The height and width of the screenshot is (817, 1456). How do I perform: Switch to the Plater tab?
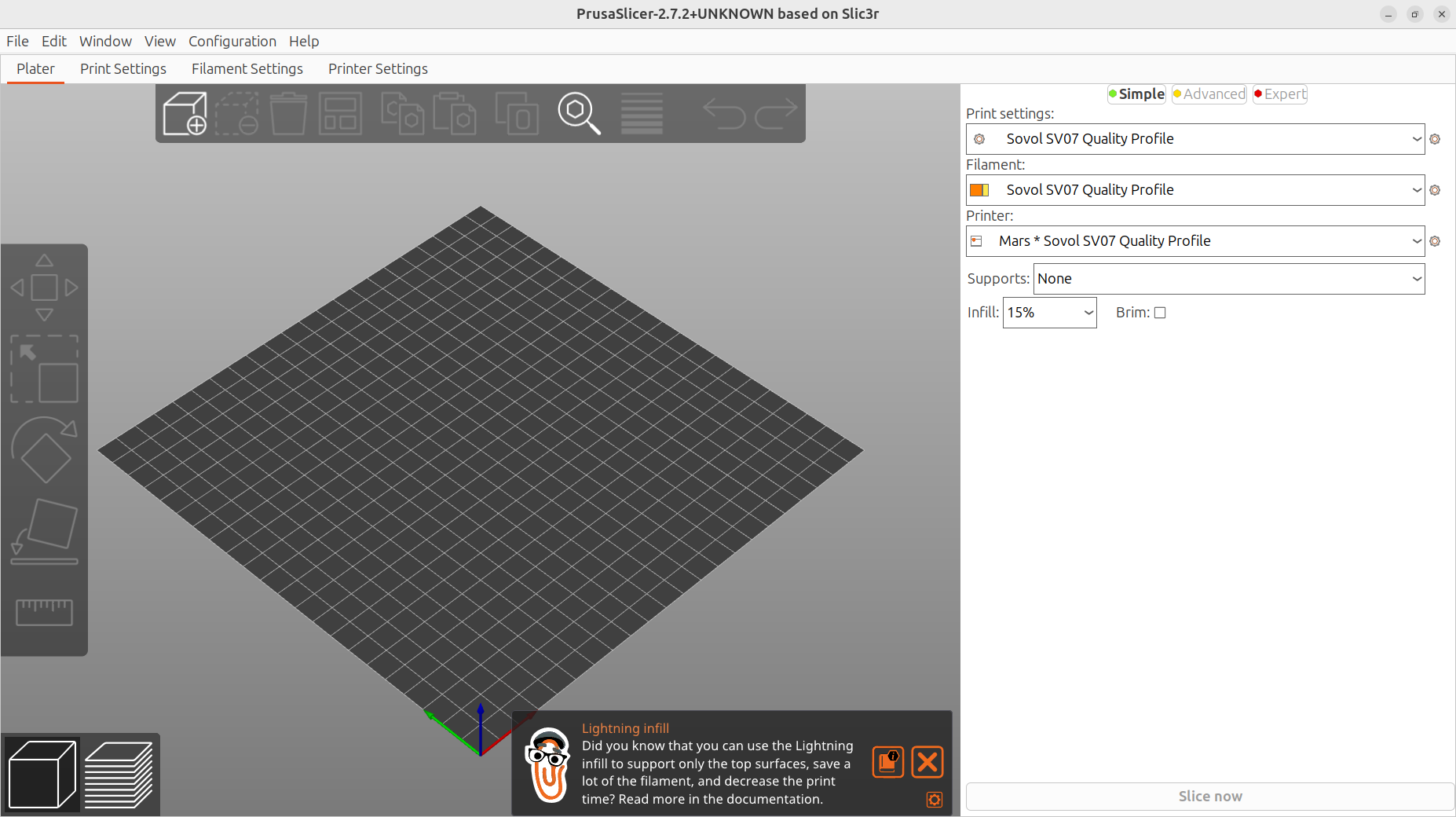pos(36,69)
